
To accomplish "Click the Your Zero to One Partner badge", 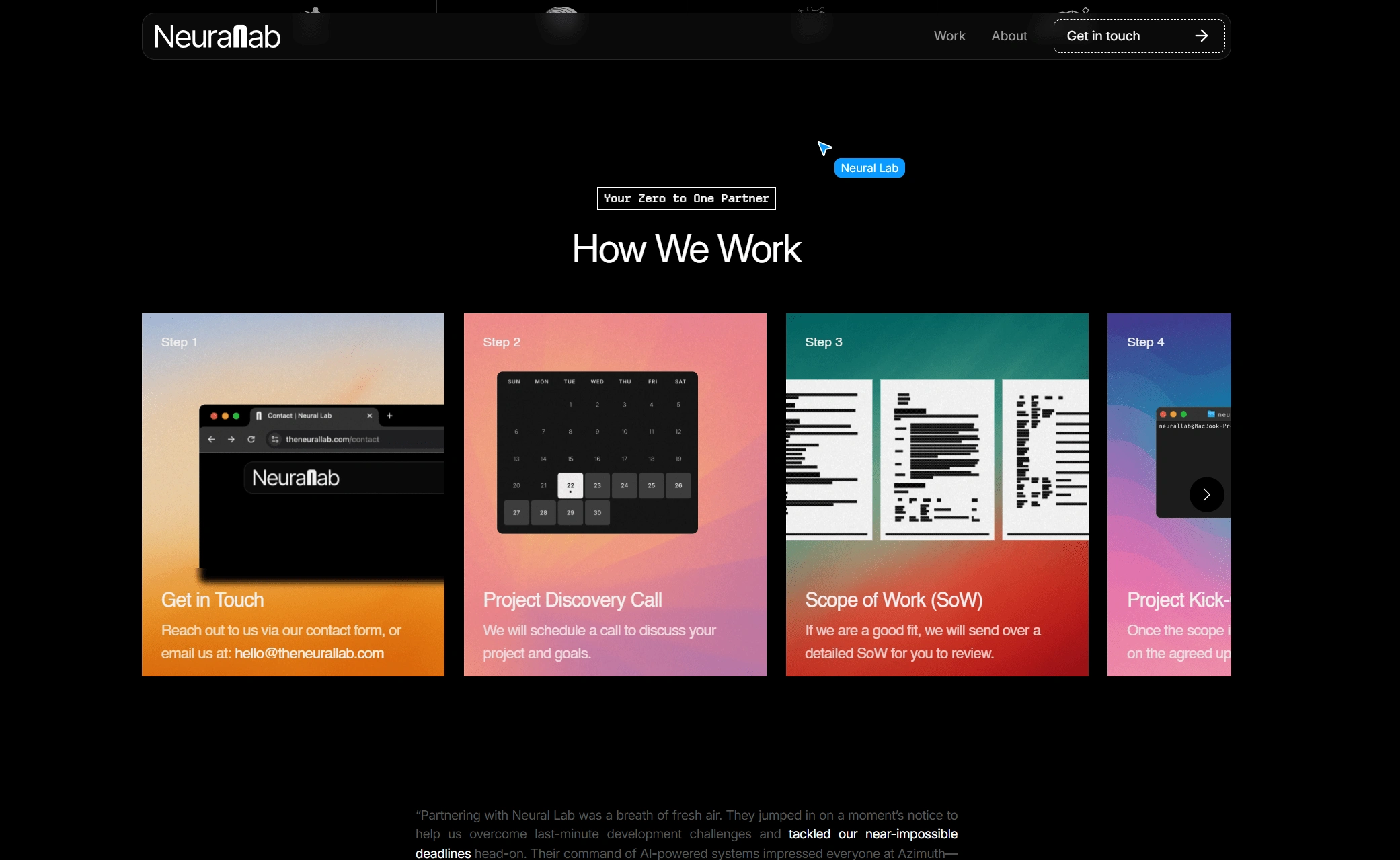I will click(x=686, y=198).
